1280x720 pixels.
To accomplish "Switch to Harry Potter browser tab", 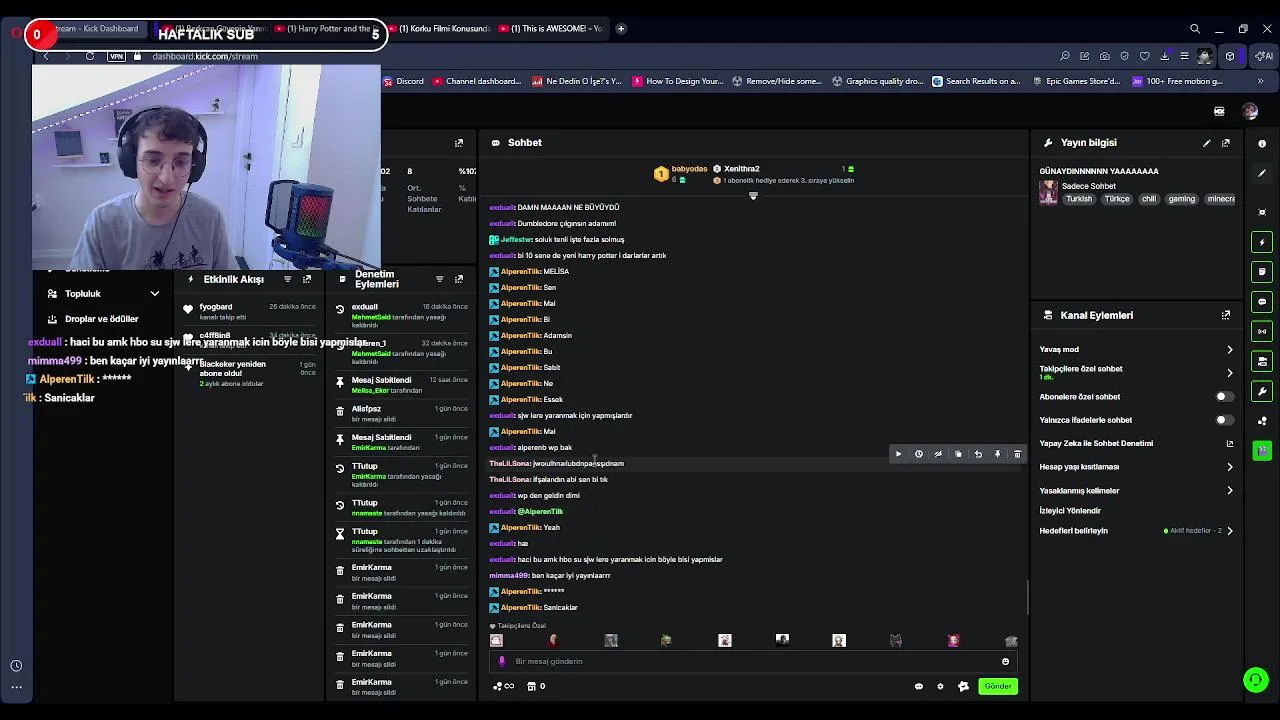I will coord(326,28).
